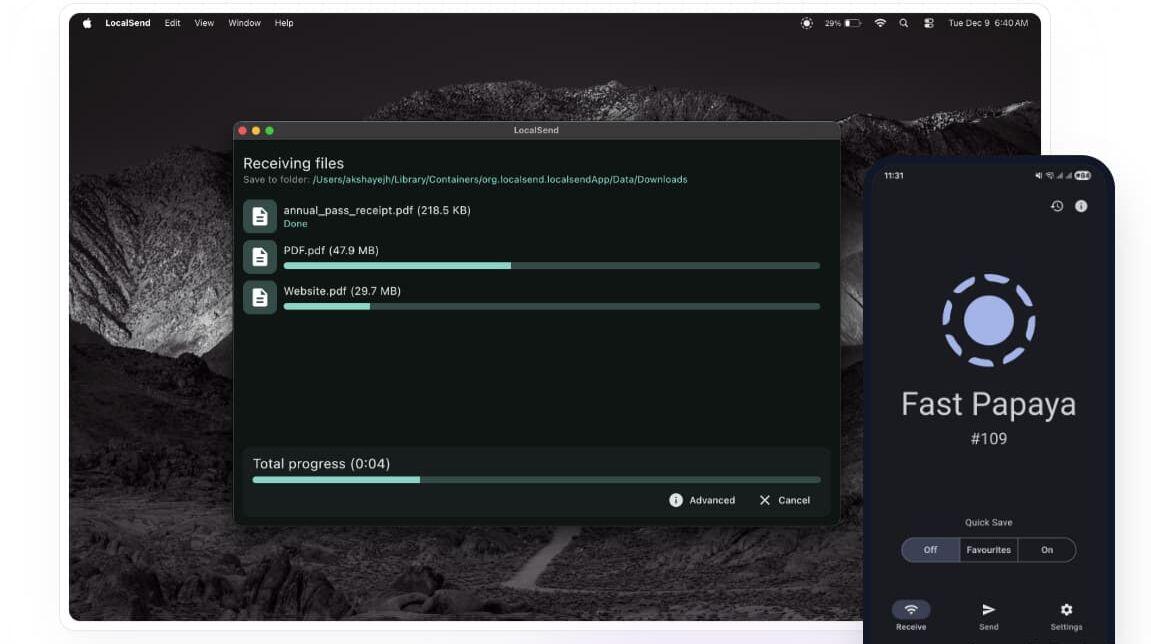
Task: Open Spotlight search icon
Action: [904, 23]
